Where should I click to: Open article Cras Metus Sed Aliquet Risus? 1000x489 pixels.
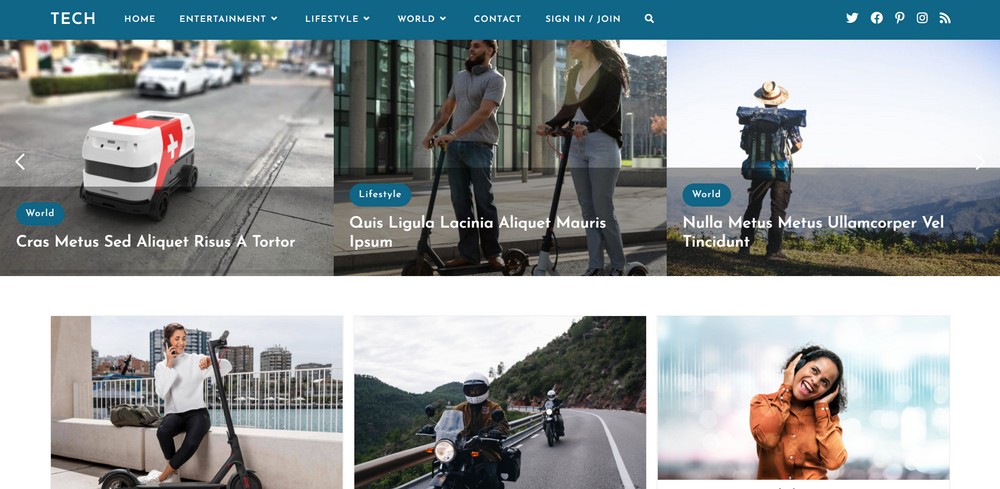[x=156, y=242]
